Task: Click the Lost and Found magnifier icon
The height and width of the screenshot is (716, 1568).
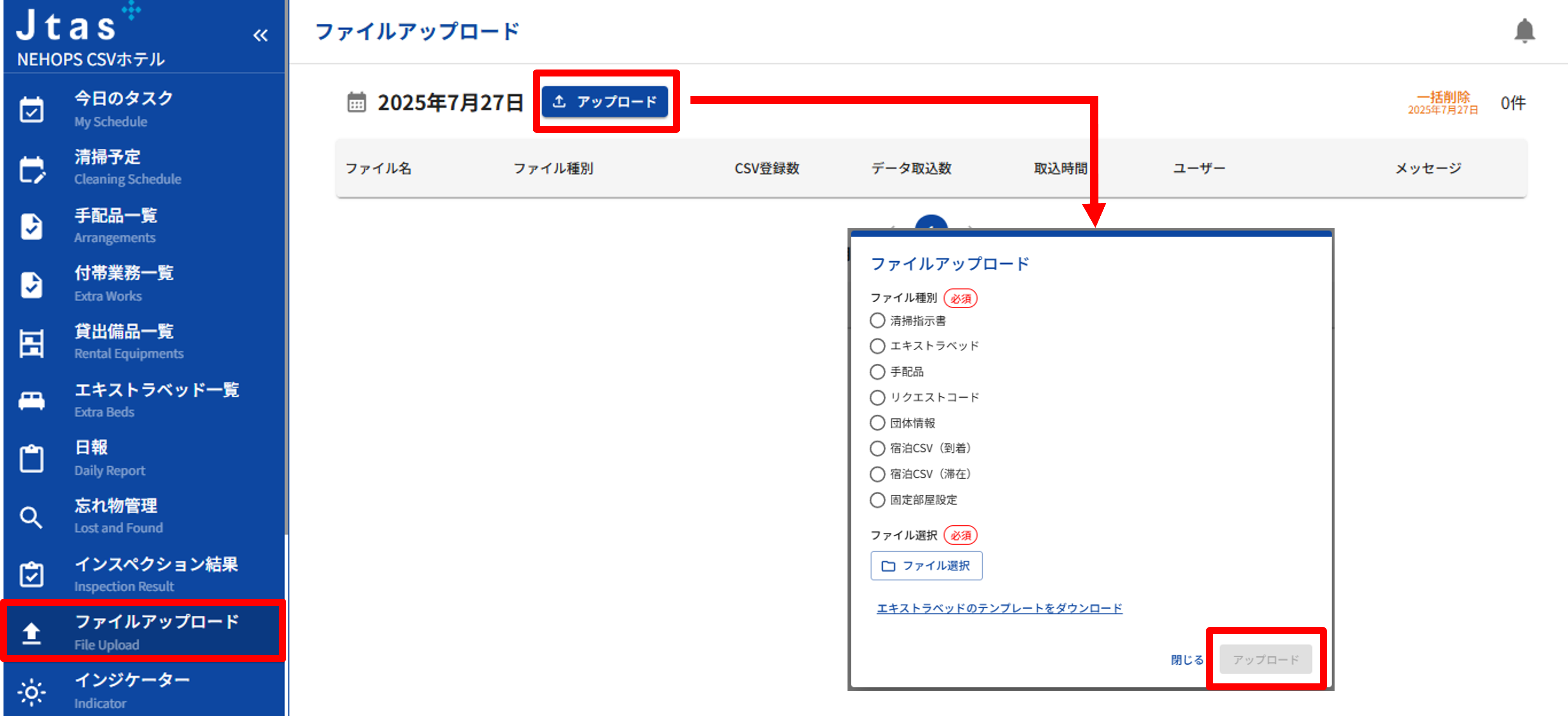Action: tap(31, 517)
